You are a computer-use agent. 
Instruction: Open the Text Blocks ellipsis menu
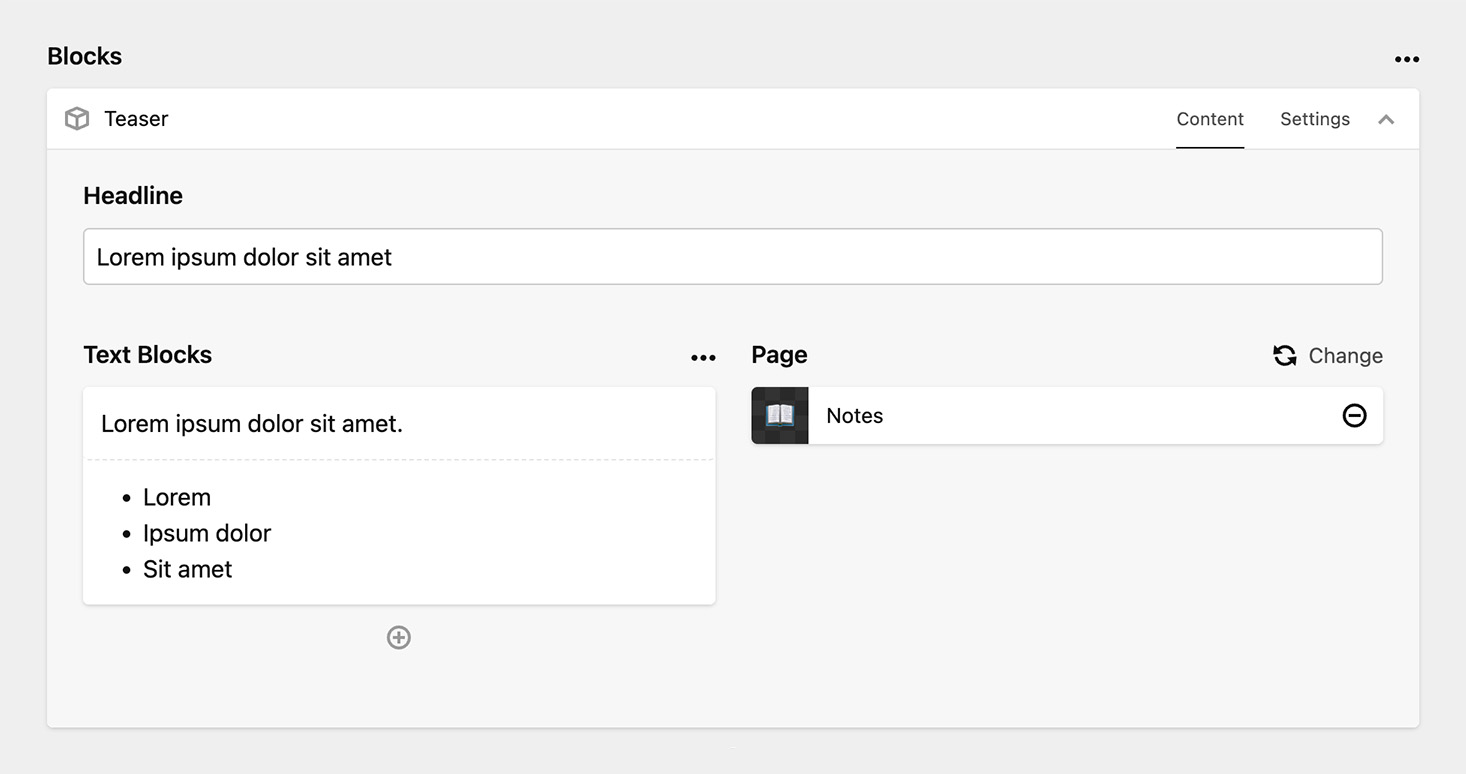(x=703, y=357)
